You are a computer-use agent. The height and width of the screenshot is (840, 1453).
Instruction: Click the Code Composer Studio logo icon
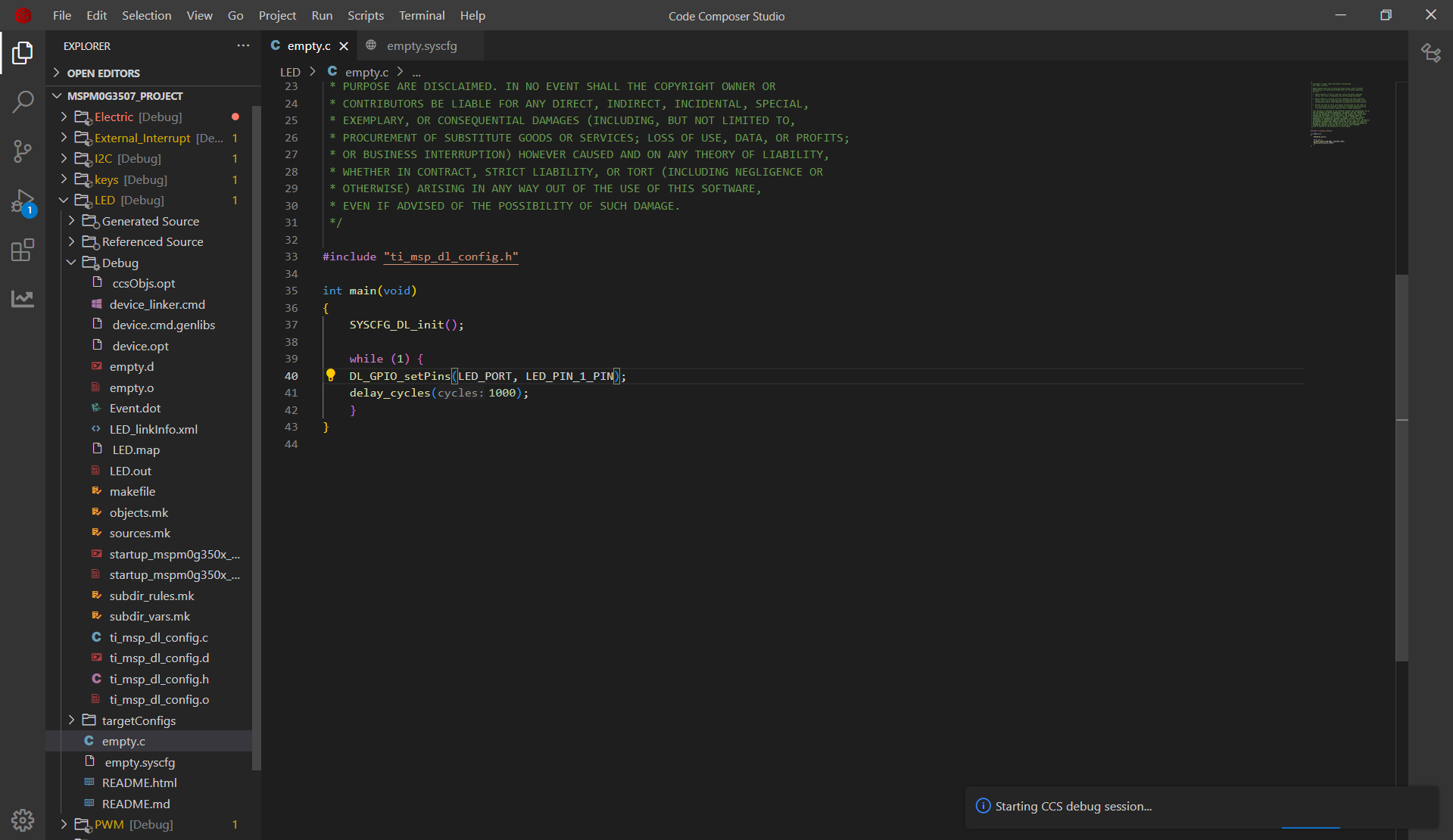point(23,15)
